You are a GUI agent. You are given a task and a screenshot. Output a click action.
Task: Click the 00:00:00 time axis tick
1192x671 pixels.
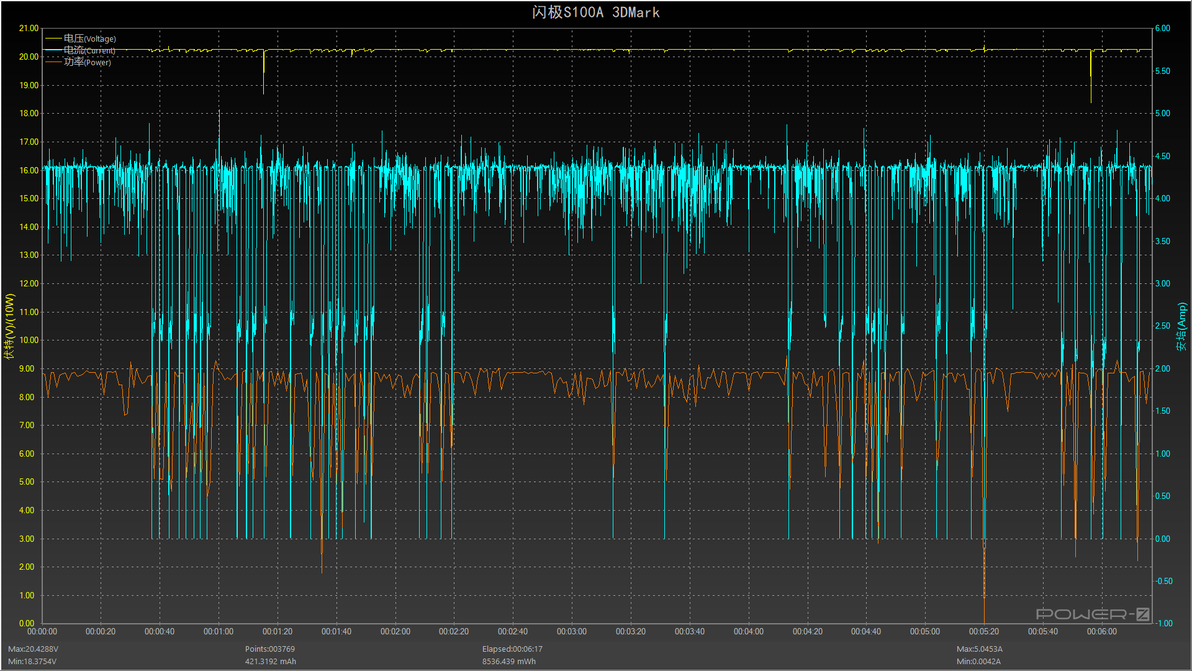coord(42,631)
